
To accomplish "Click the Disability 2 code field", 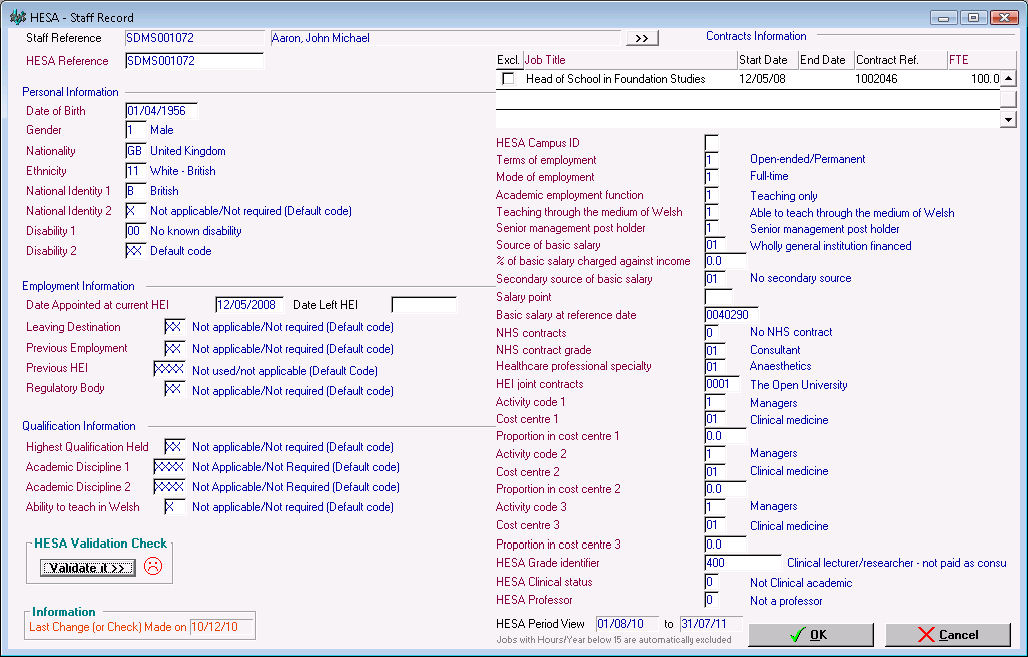I will (135, 250).
